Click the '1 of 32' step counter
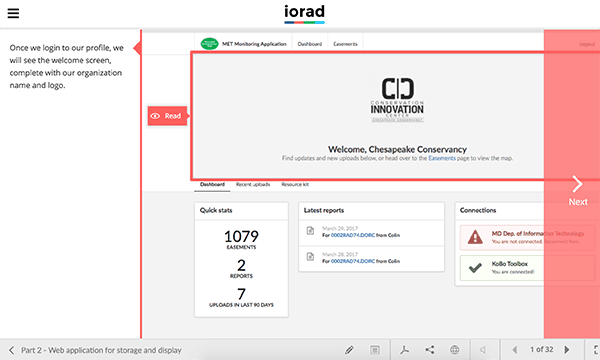 pos(541,349)
